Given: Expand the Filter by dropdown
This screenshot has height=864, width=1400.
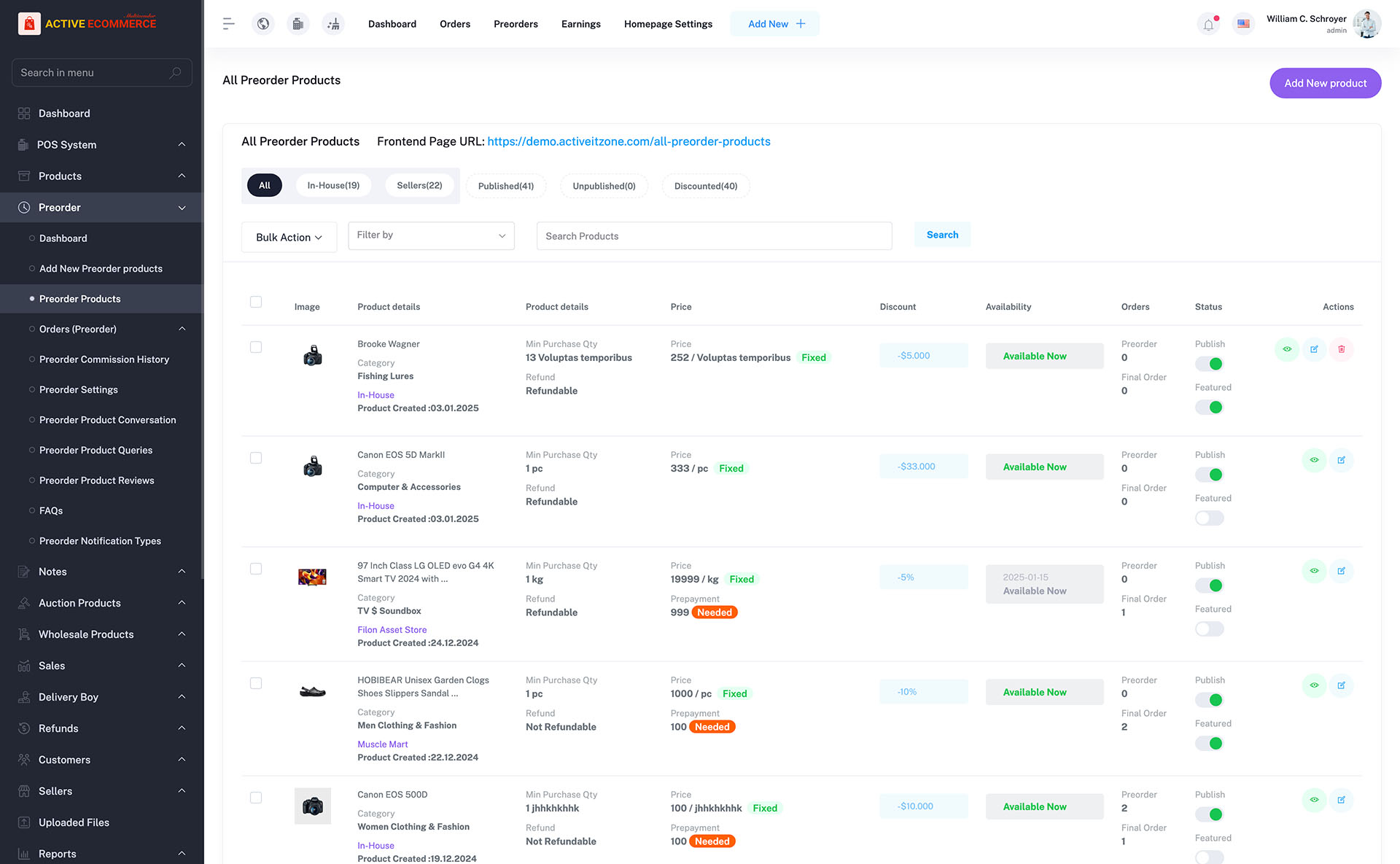Looking at the screenshot, I should point(430,235).
